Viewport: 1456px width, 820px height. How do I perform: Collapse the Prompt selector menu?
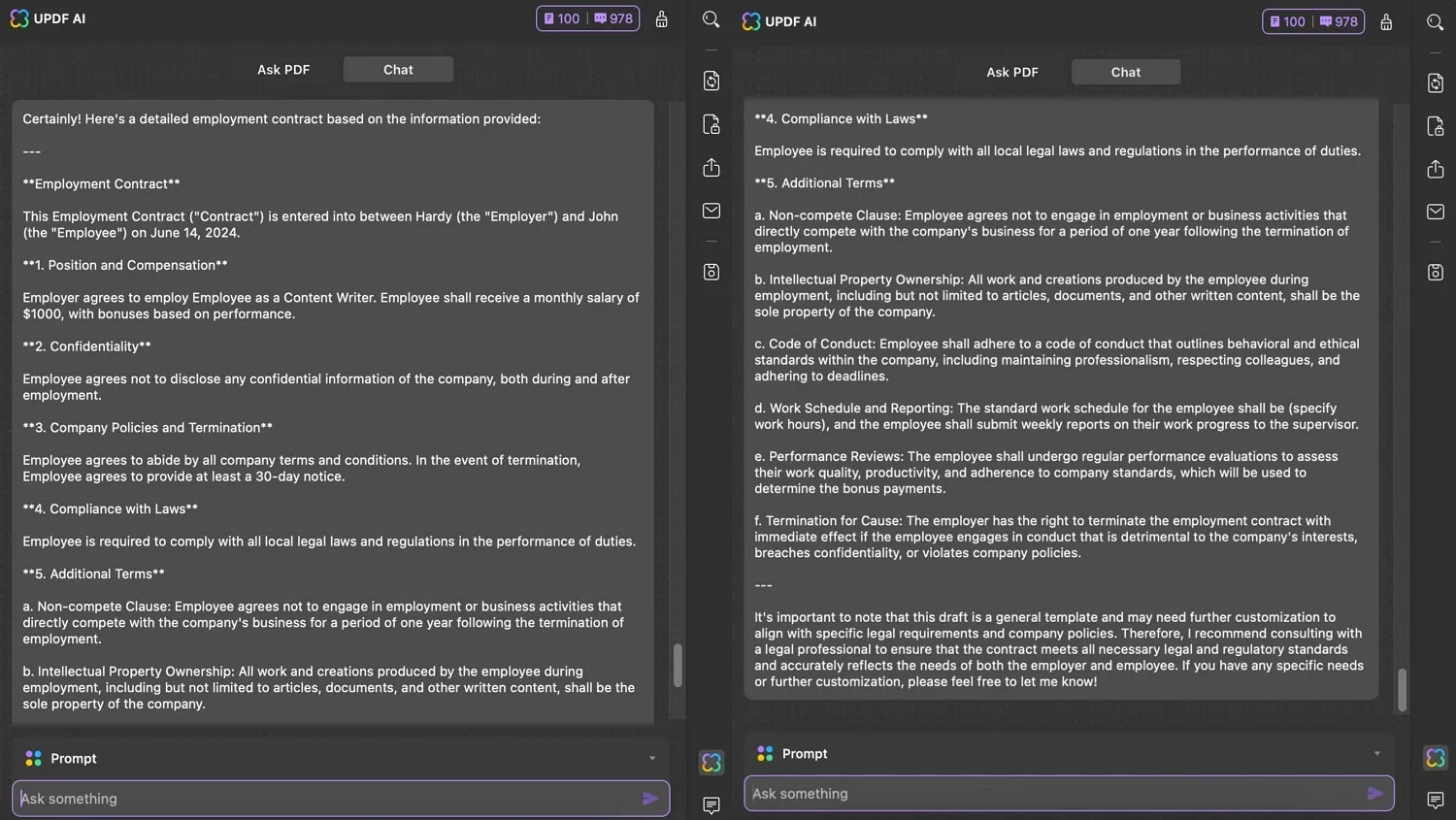point(652,758)
